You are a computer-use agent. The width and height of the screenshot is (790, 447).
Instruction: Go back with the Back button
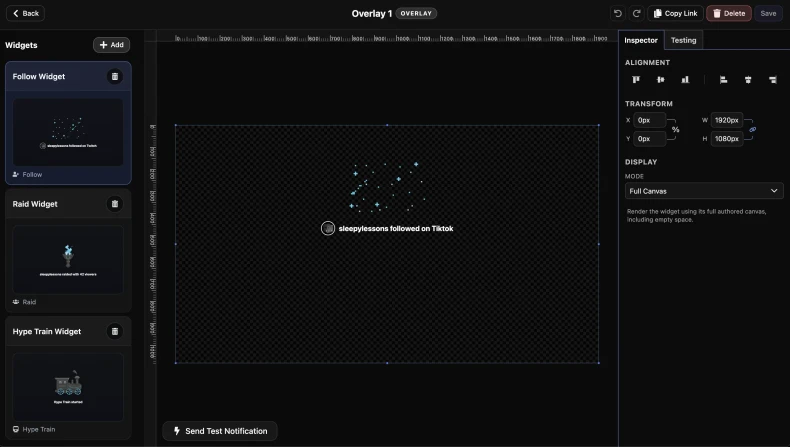(26, 14)
